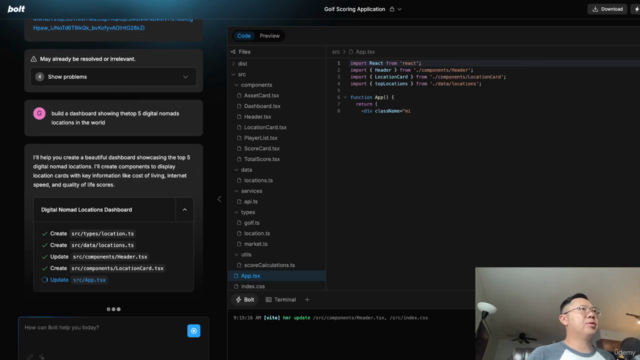Select the Bolt terminal tab
The height and width of the screenshot is (360, 640).
[245, 300]
